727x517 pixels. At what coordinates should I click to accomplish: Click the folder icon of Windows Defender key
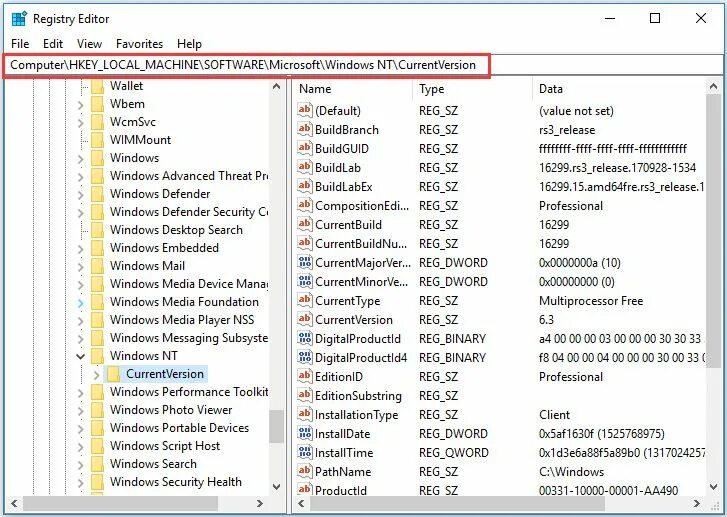(97, 194)
